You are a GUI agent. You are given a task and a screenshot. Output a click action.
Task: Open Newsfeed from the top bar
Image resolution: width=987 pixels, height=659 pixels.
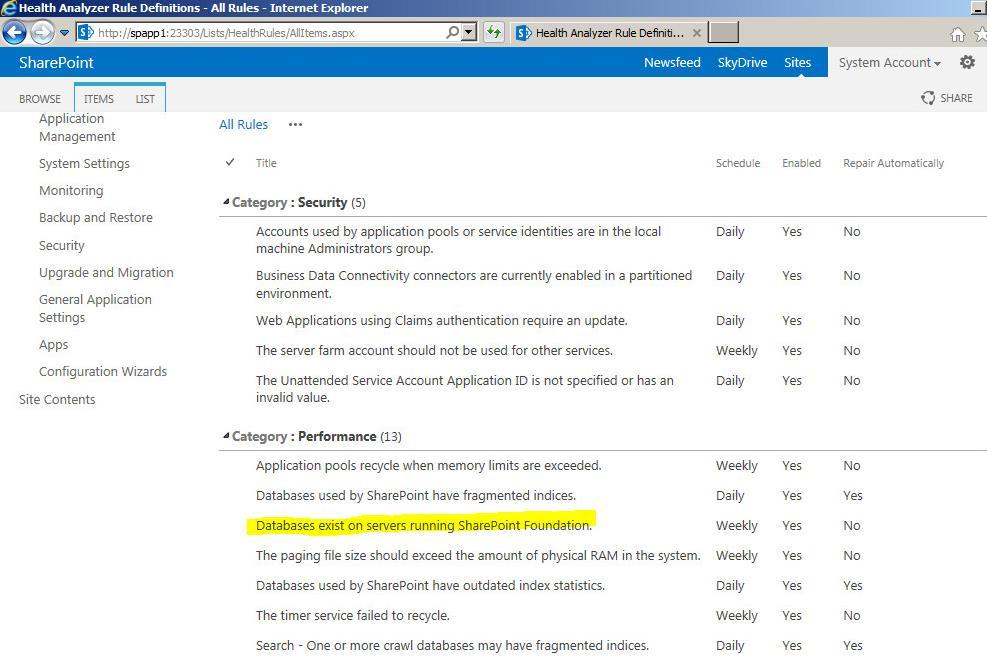pos(672,62)
